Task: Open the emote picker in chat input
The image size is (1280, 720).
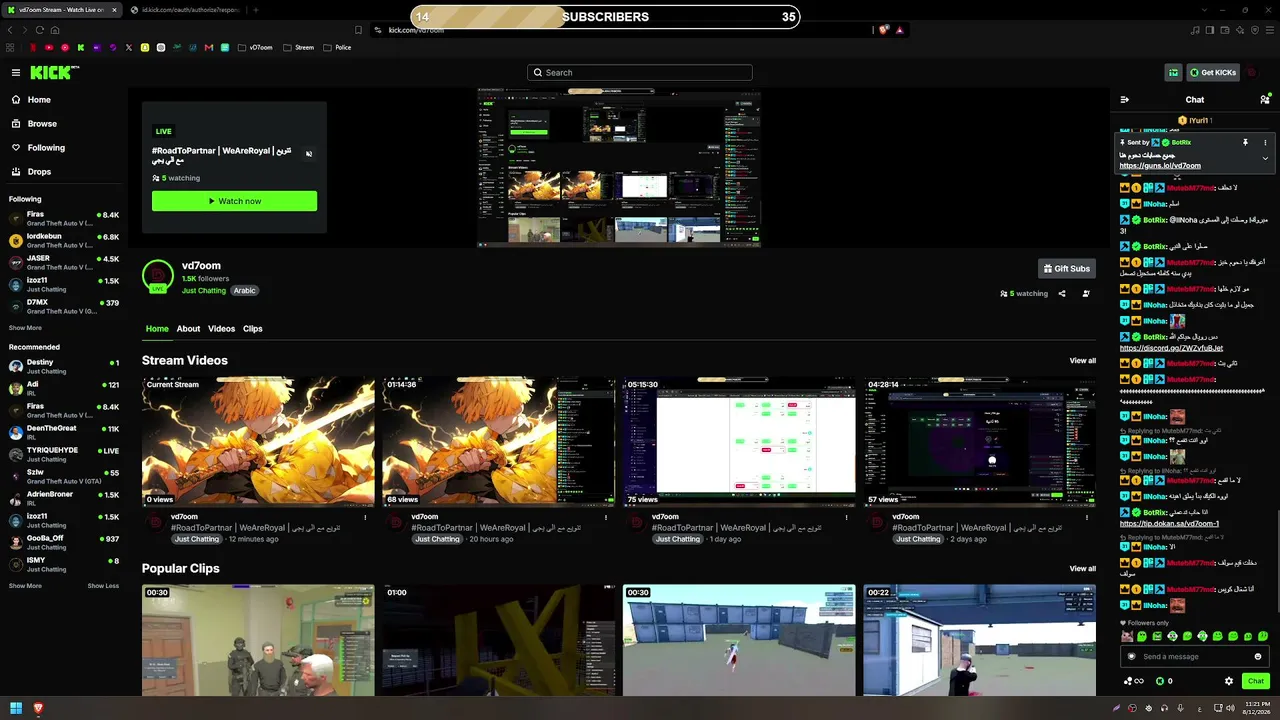Action: (x=1258, y=657)
